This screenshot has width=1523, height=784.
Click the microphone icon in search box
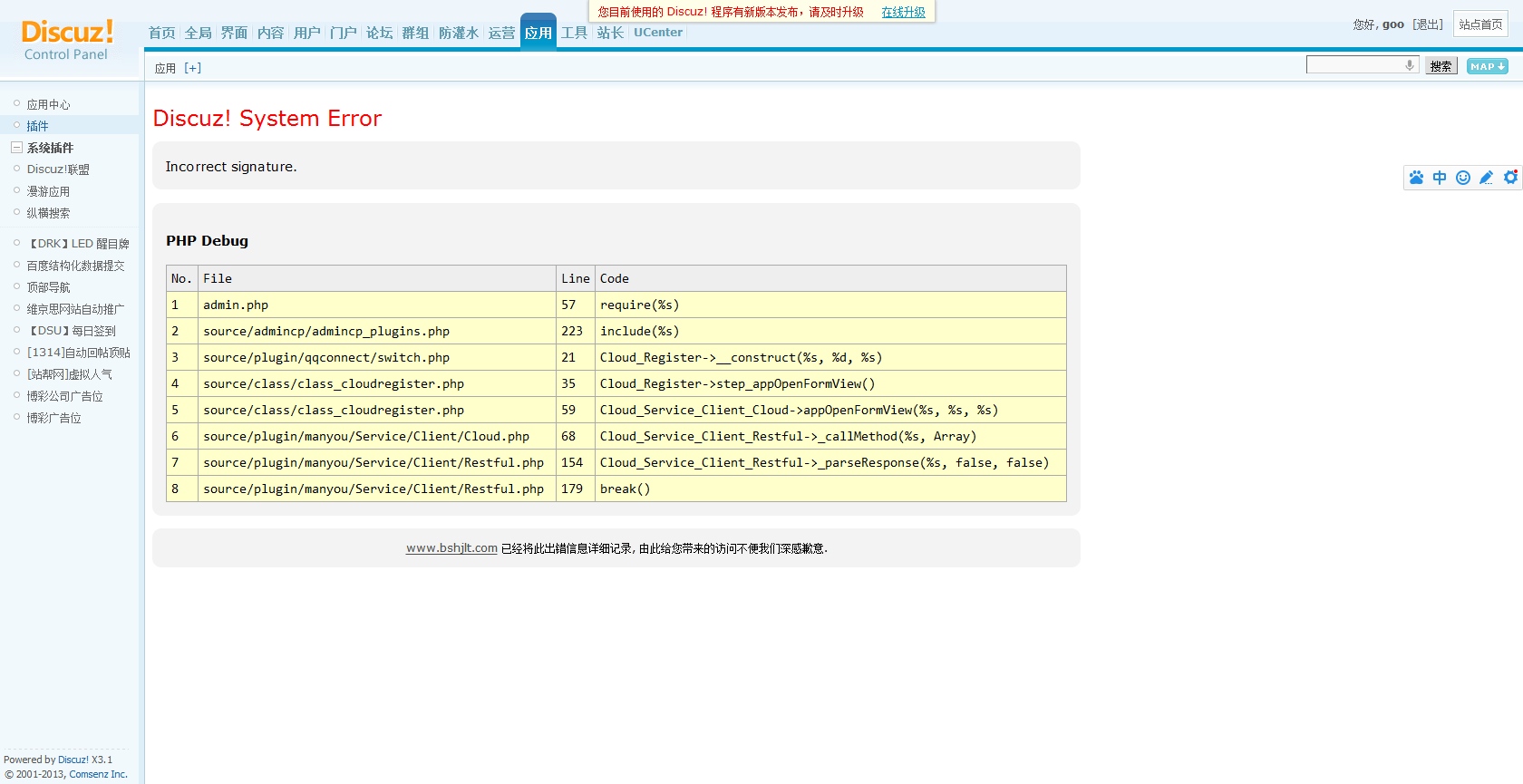pyautogui.click(x=1410, y=65)
